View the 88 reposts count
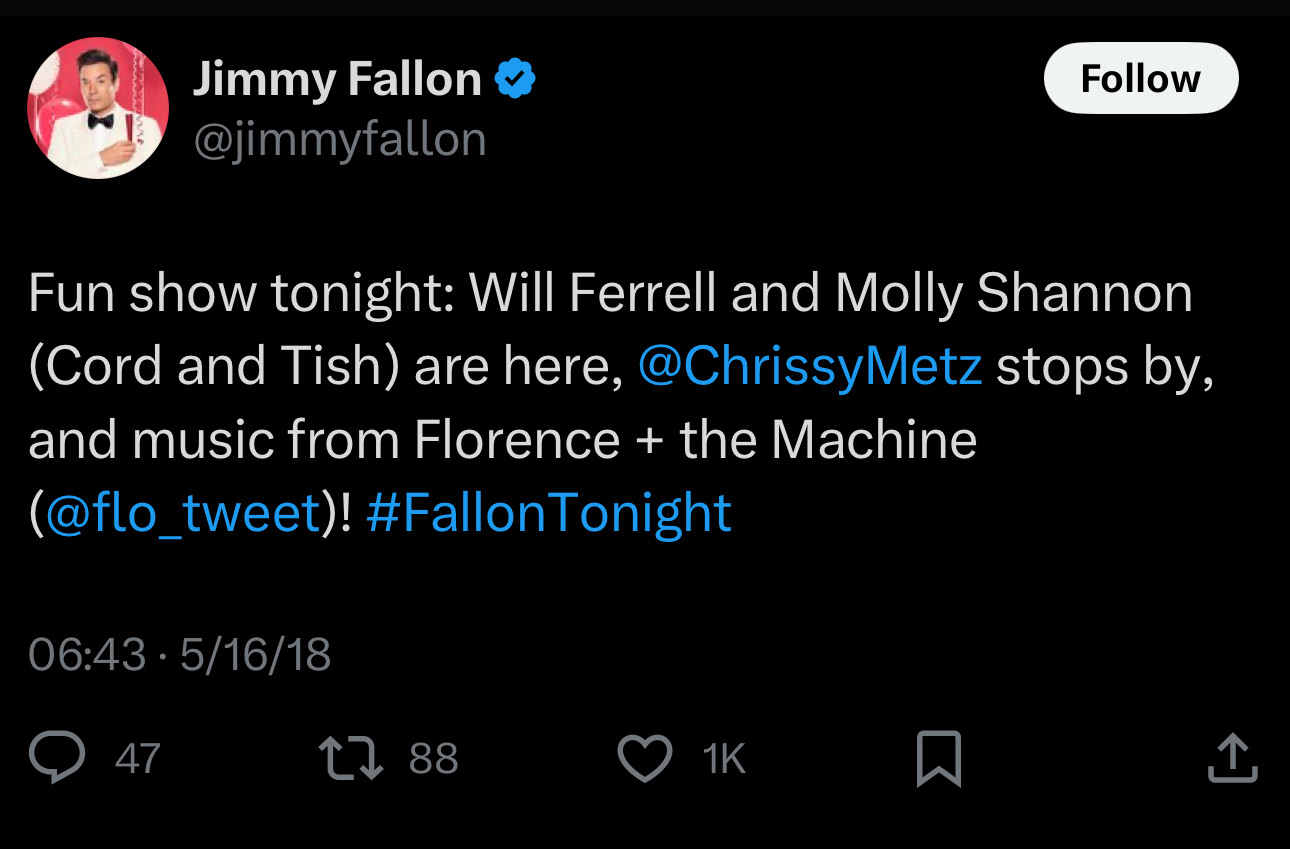Screen dimensions: 1290x849 [x=434, y=758]
